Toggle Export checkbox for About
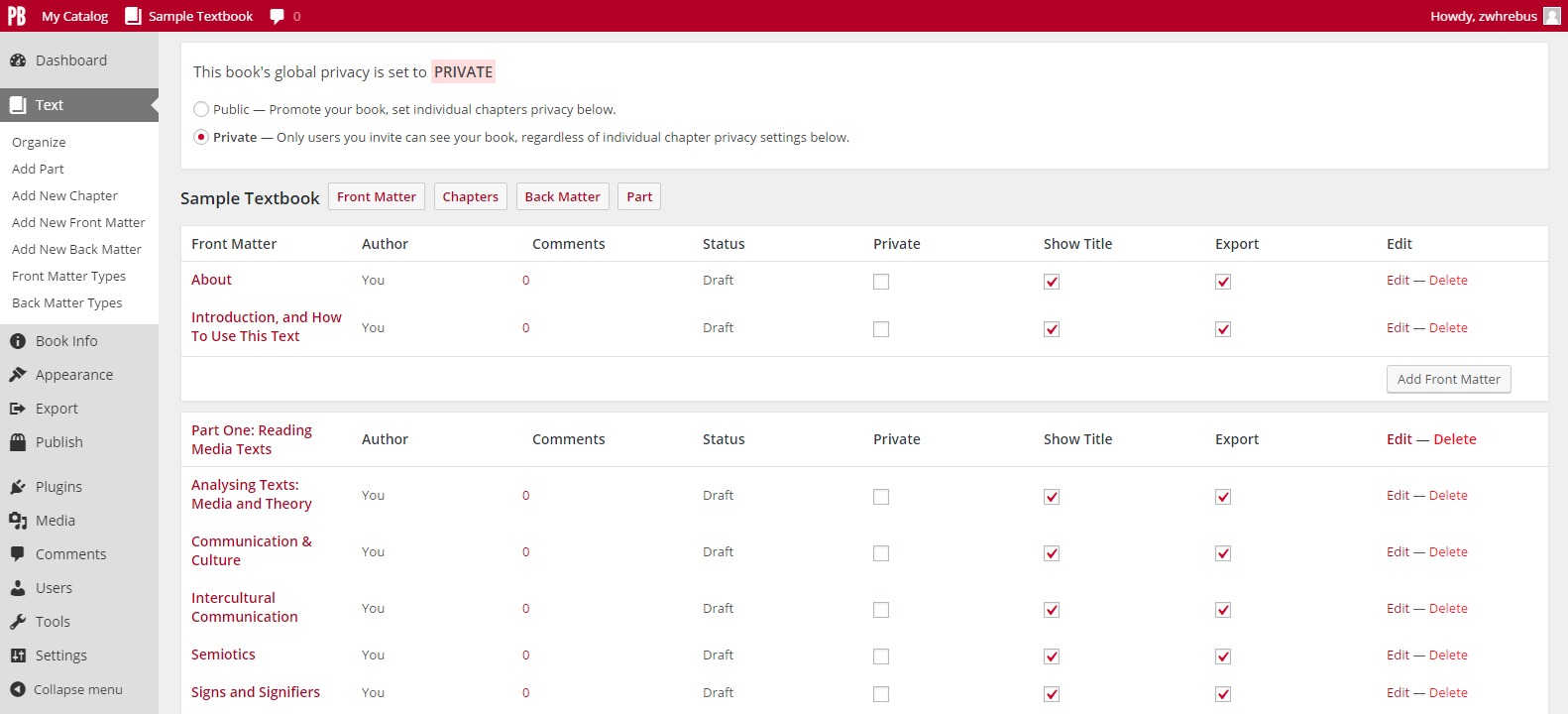This screenshot has width=1568, height=714. coord(1223,282)
